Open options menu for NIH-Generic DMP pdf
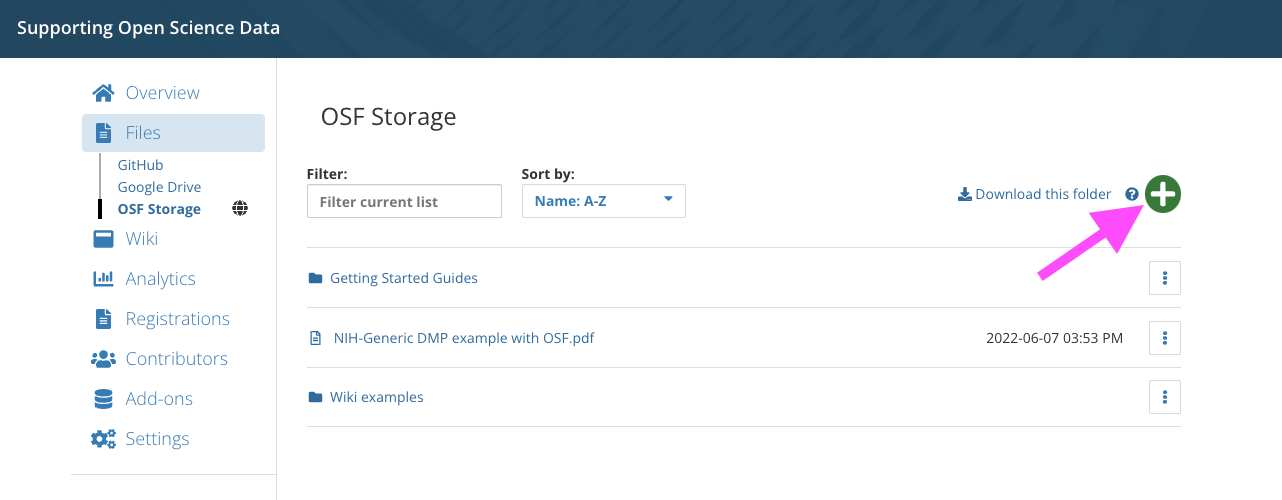This screenshot has height=500, width=1282. [1165, 338]
